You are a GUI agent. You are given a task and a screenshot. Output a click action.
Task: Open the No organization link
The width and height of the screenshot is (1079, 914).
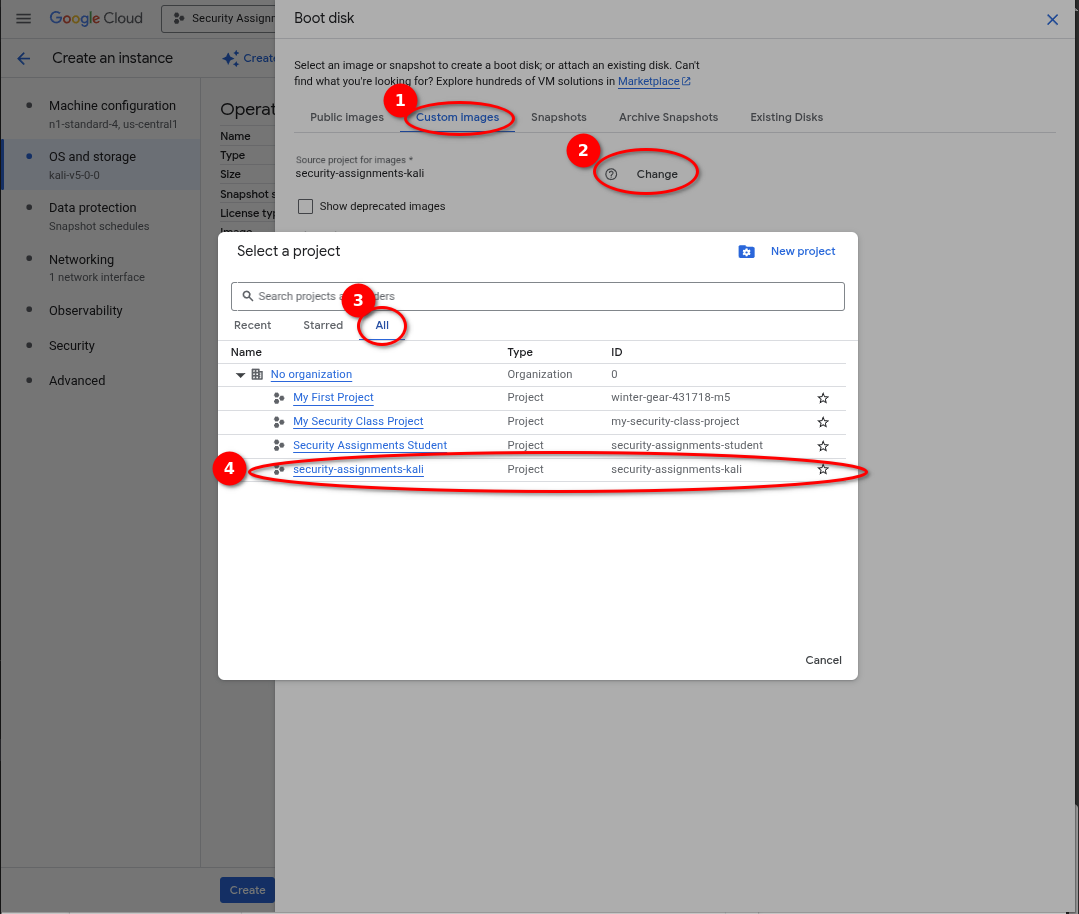point(311,374)
